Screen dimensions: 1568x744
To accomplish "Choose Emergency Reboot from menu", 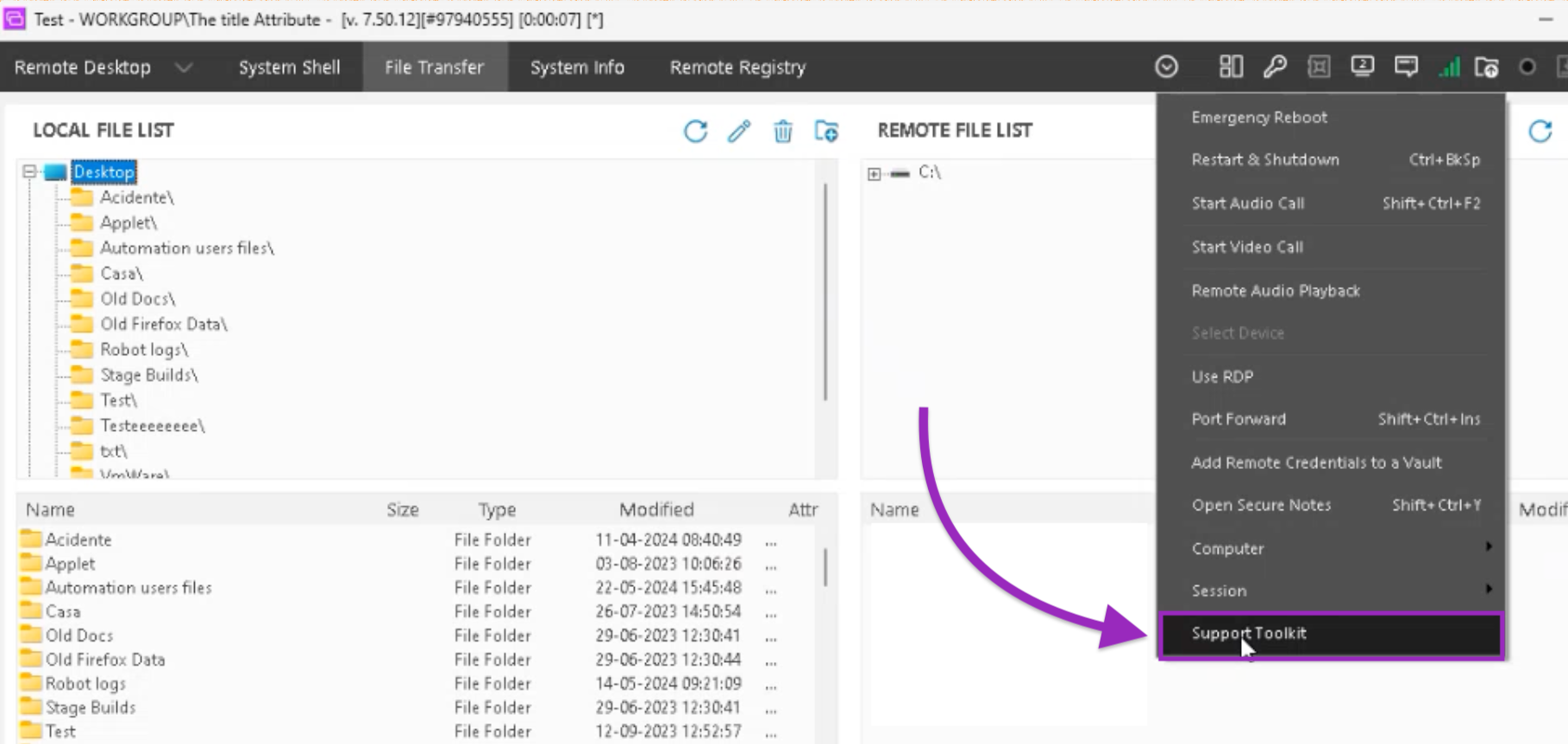I will click(x=1259, y=117).
